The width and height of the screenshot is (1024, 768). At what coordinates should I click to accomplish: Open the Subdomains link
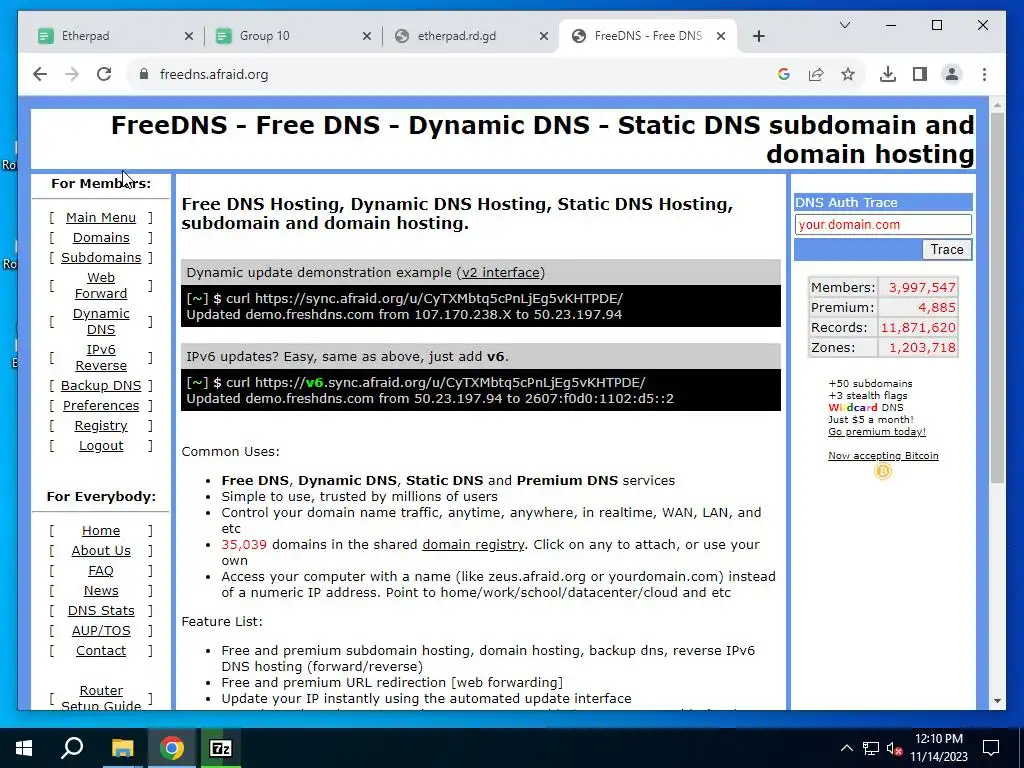tap(101, 258)
